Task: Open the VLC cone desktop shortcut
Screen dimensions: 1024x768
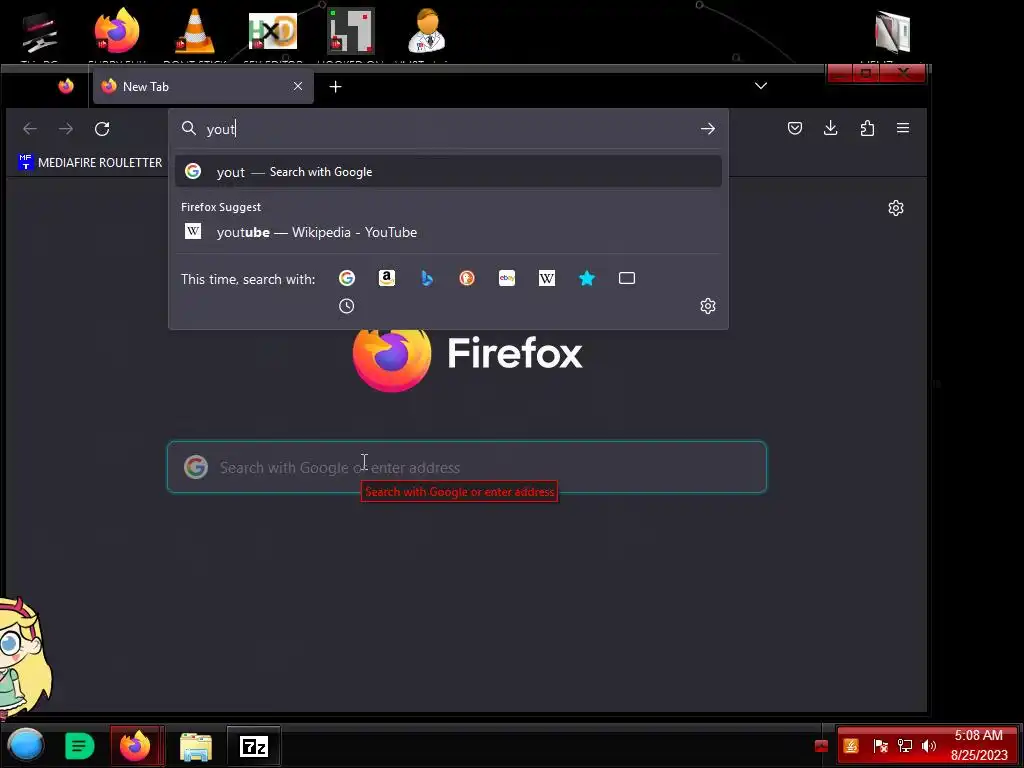Action: pos(195,31)
